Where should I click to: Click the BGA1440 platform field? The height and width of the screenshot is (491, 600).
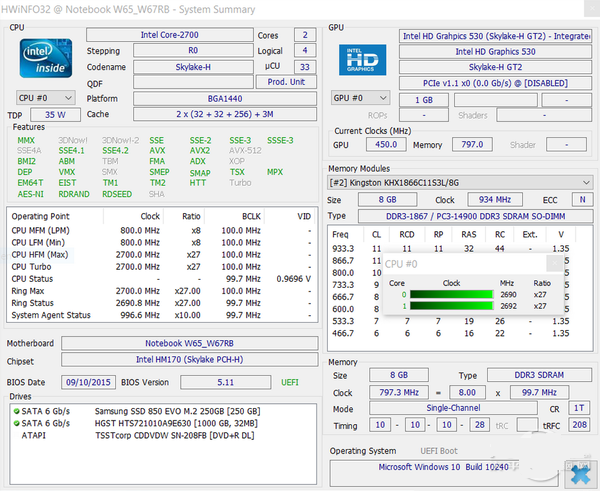click(x=225, y=99)
